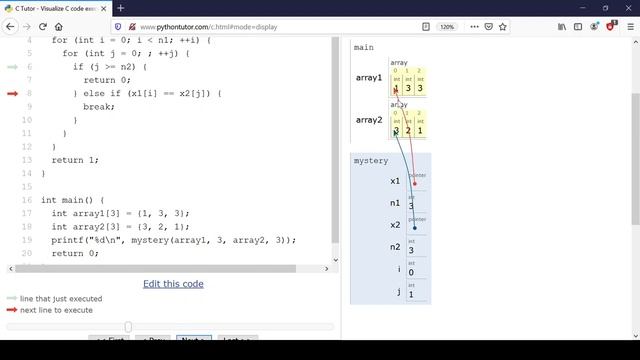
Task: Click the 'next line to execute' legend
Action: tap(56, 310)
